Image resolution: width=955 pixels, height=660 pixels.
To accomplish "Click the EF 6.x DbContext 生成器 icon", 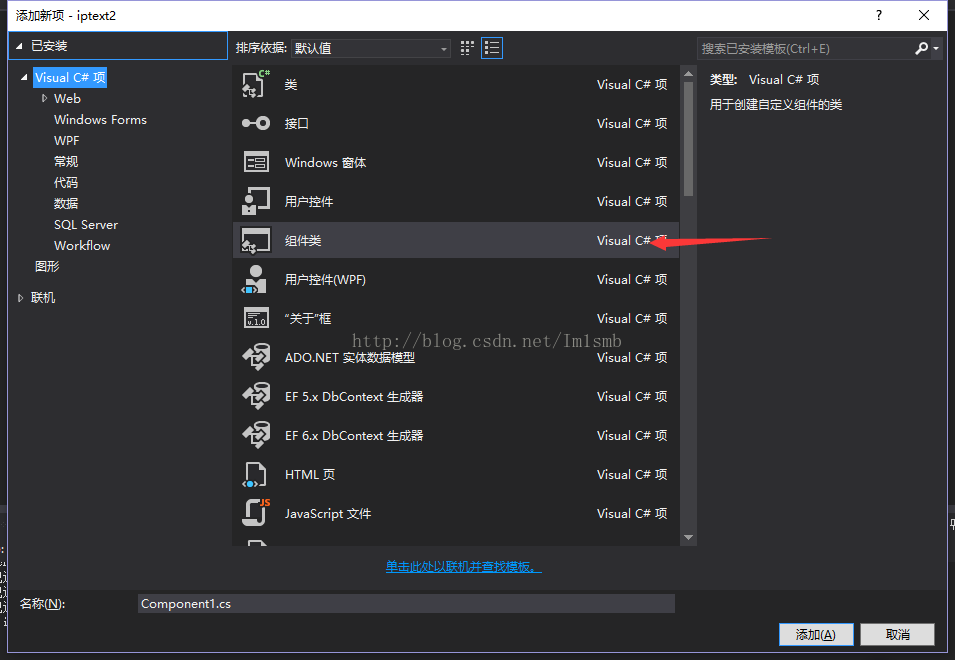I will 256,435.
